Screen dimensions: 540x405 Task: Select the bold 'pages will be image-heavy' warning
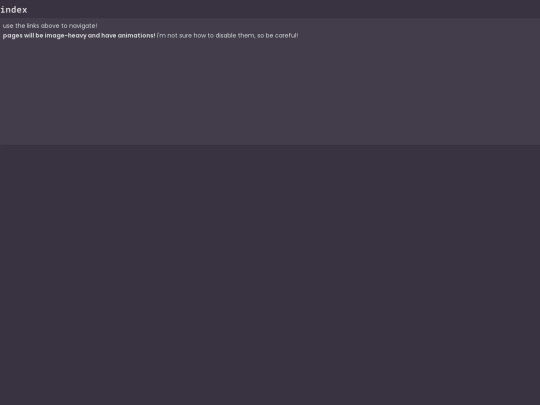[79, 35]
